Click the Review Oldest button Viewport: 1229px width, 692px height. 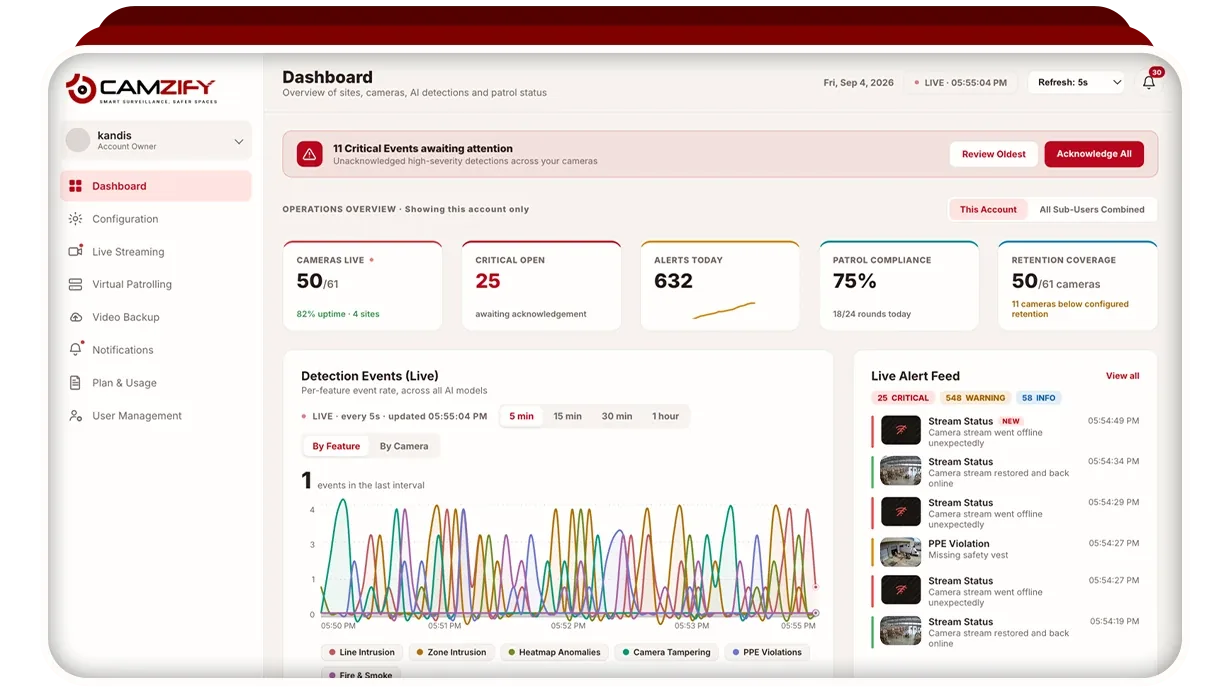[994, 154]
